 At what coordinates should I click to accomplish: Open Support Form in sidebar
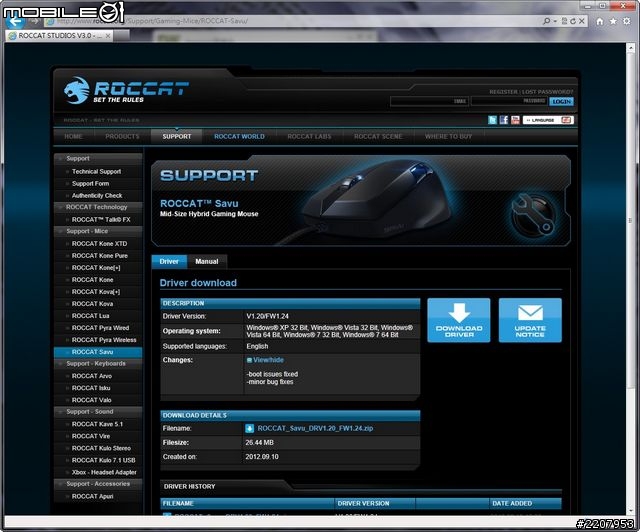click(90, 184)
